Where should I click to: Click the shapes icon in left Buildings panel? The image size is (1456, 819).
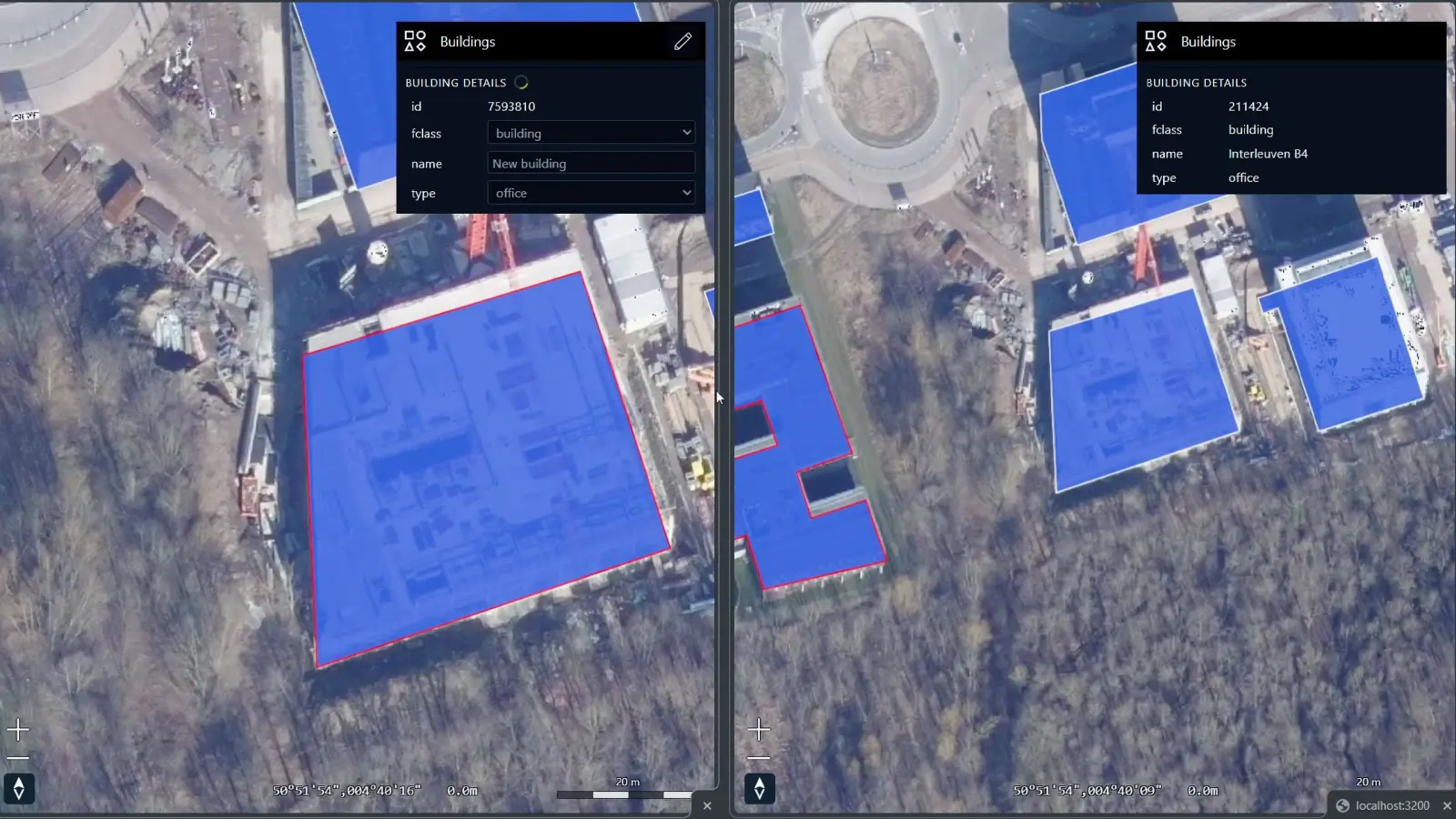(x=415, y=41)
